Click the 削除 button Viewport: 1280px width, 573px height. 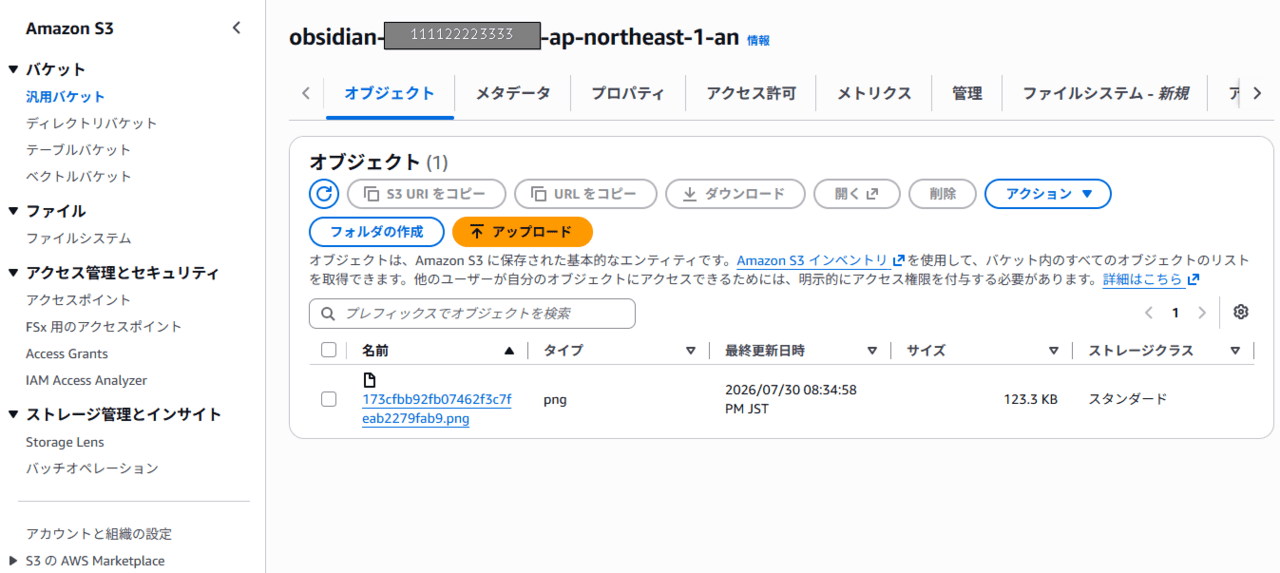click(943, 194)
